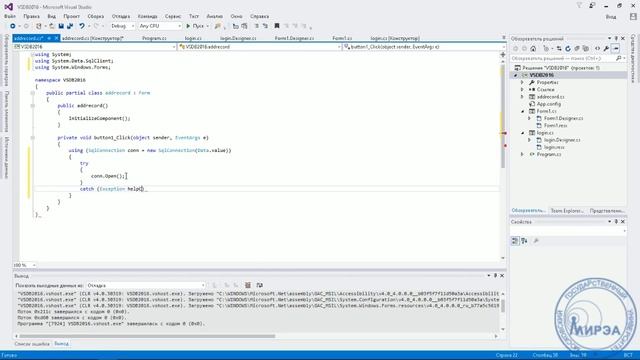This screenshot has width=640, height=360.
Task: Click the notifications flag icon in title bar
Action: click(x=579, y=6)
